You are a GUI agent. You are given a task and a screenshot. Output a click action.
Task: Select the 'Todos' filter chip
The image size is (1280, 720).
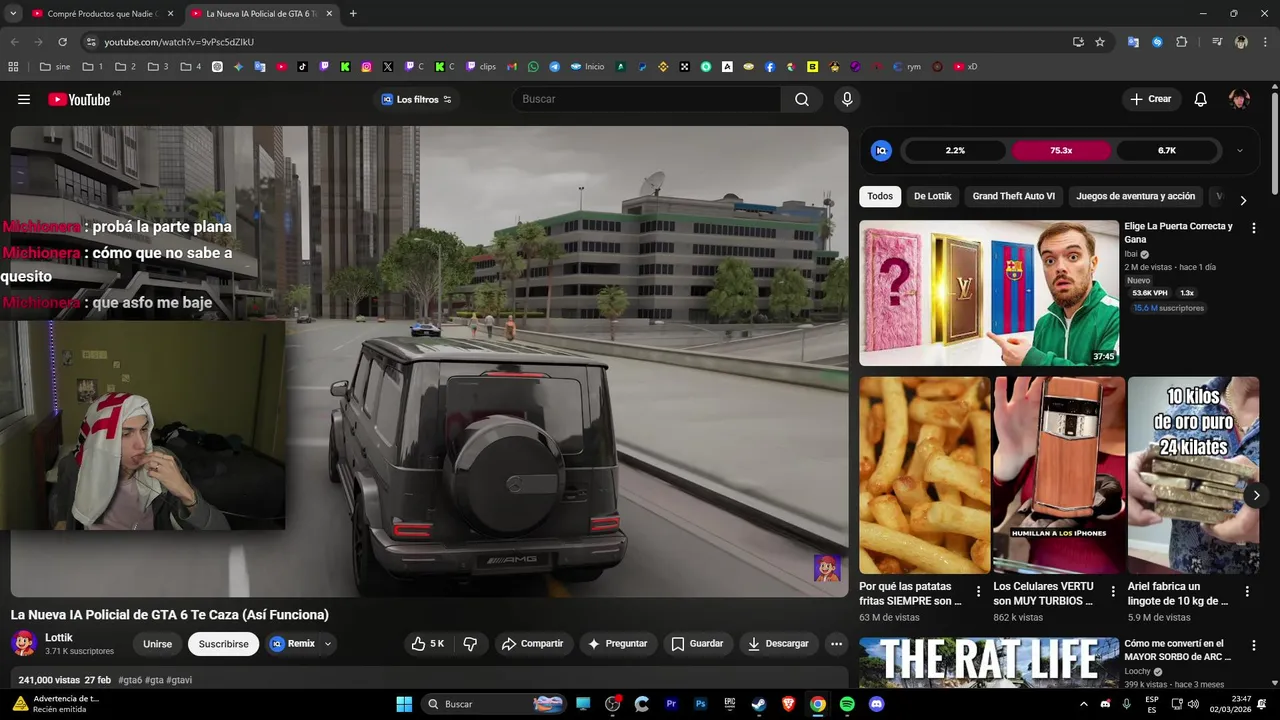880,196
